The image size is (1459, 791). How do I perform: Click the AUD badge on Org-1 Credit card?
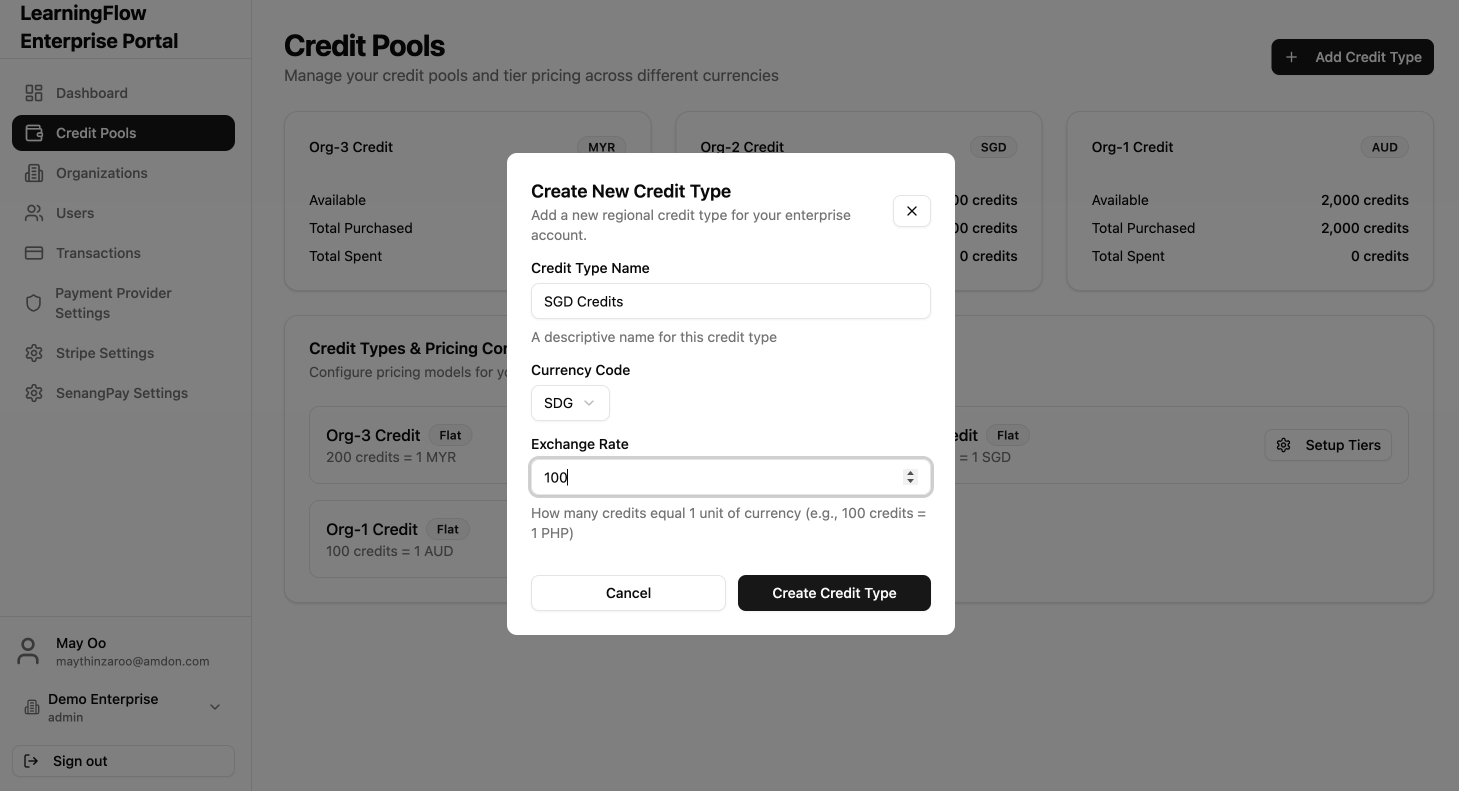(1384, 147)
